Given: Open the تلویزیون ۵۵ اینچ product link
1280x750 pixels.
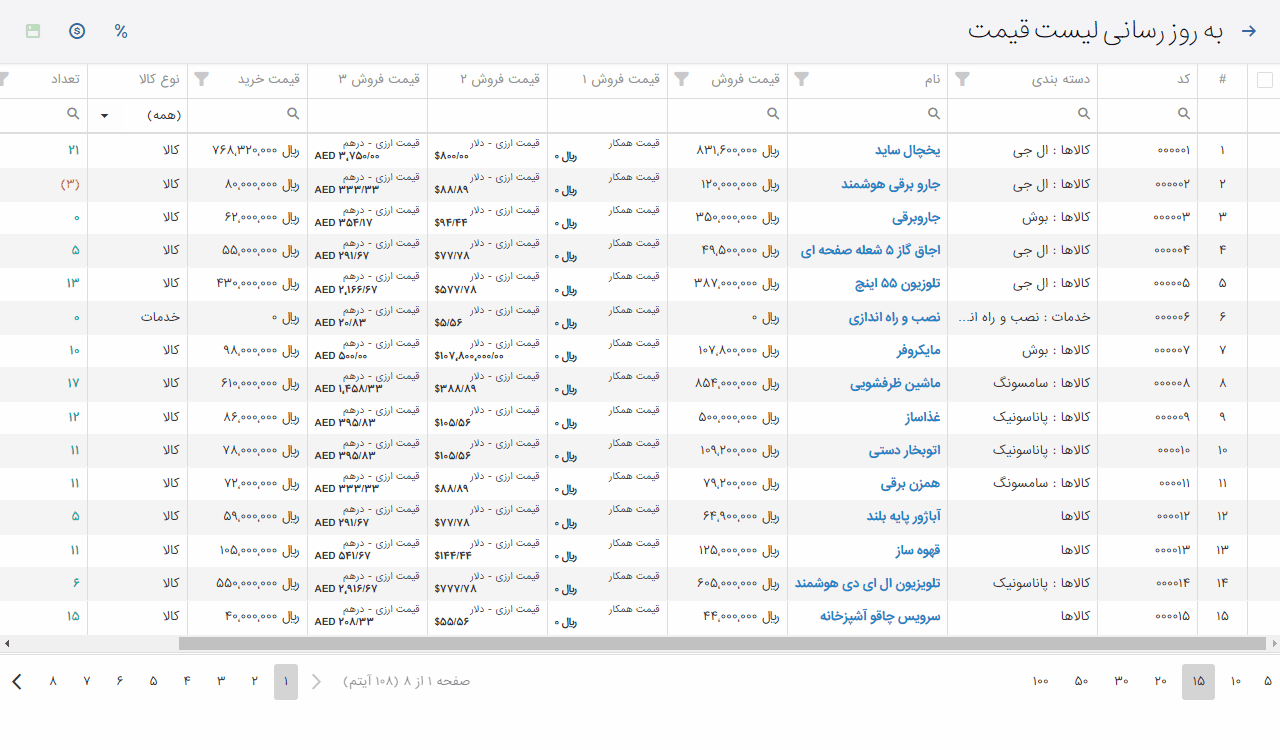Looking at the screenshot, I should coord(897,283).
